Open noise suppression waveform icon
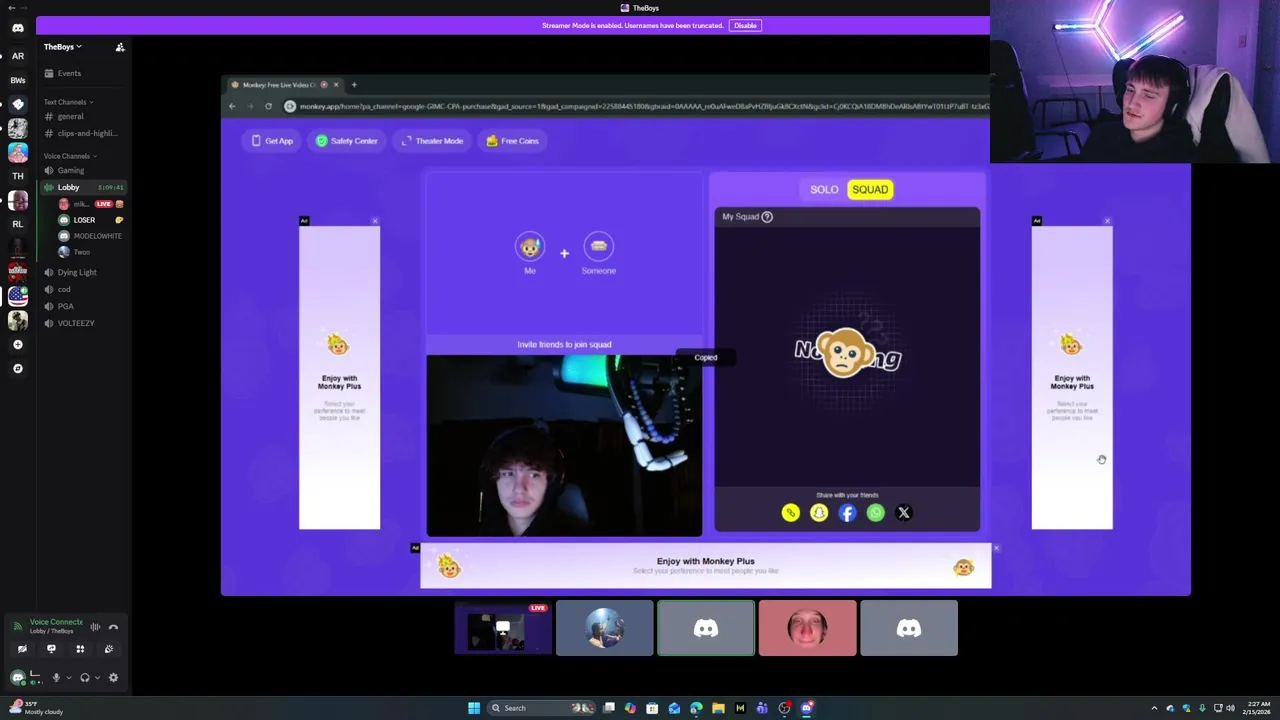The height and width of the screenshot is (720, 1280). (95, 627)
